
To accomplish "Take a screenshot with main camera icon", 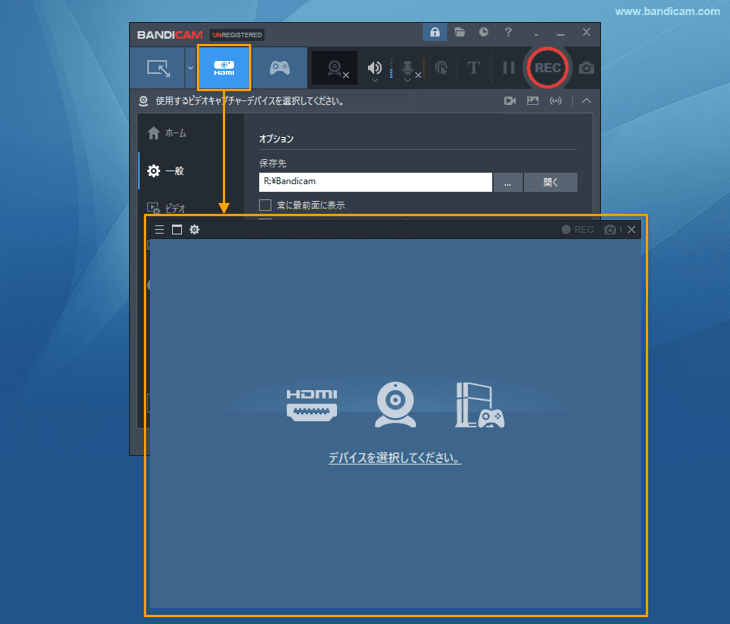I will (586, 68).
